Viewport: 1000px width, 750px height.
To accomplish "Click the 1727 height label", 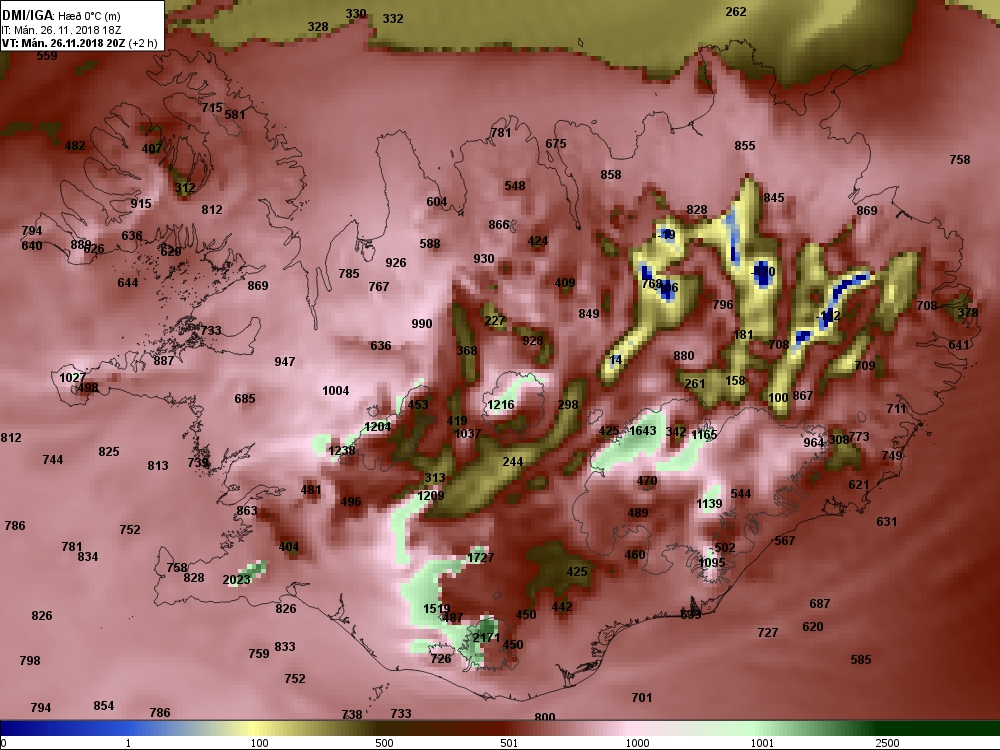I will click(481, 557).
